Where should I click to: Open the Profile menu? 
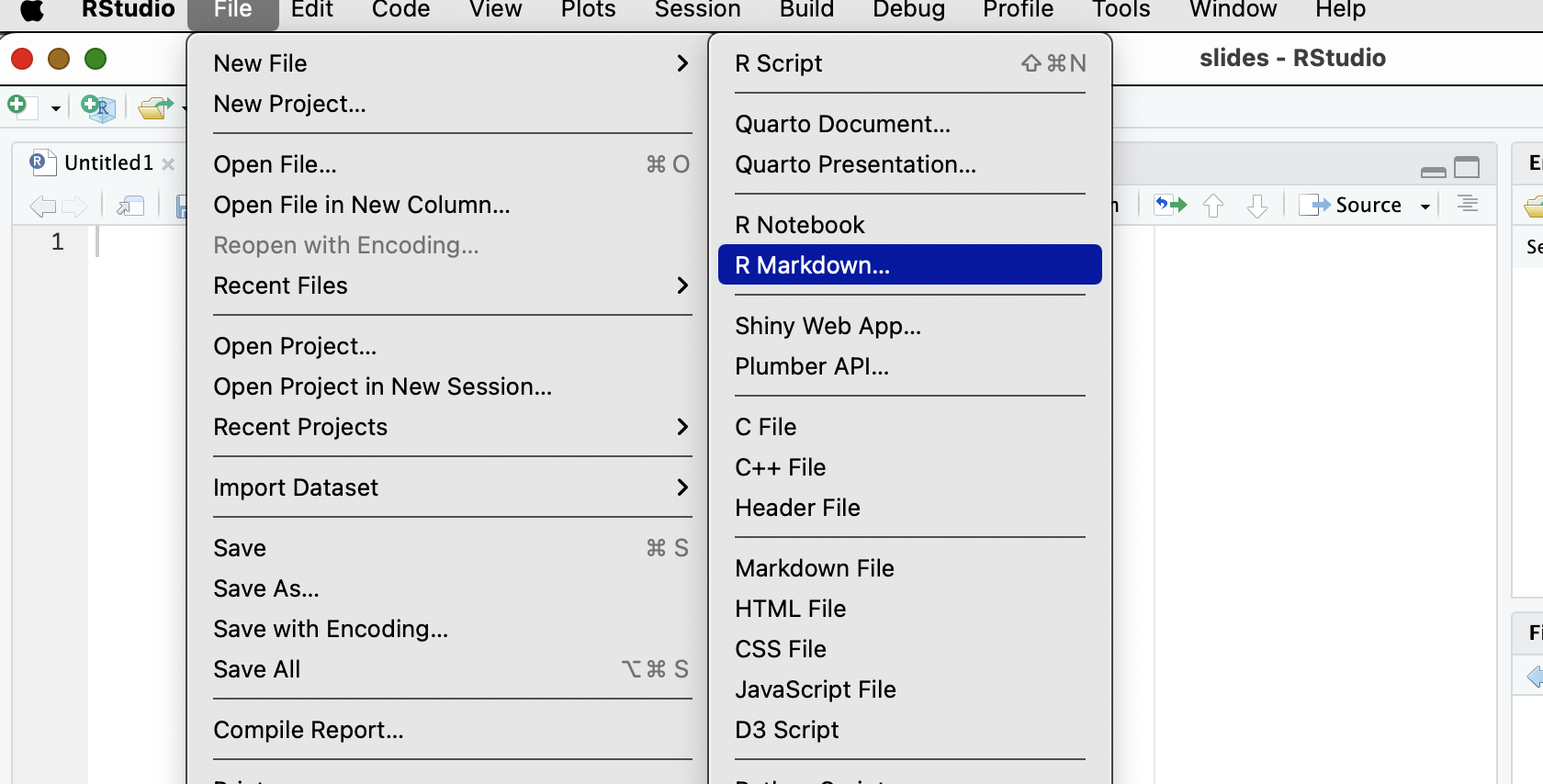[x=1018, y=9]
